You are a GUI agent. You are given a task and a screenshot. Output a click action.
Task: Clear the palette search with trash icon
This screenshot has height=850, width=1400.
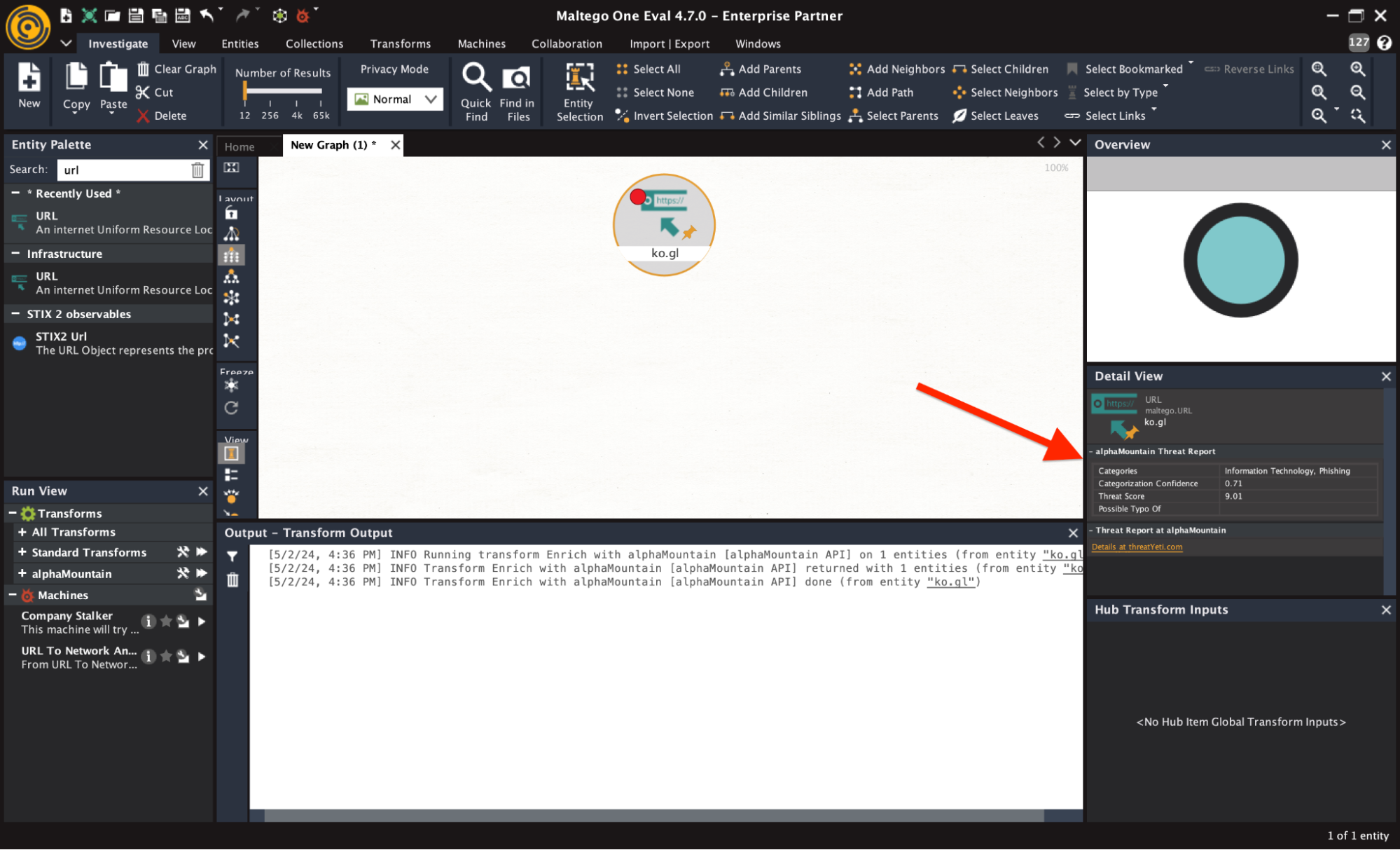point(197,170)
